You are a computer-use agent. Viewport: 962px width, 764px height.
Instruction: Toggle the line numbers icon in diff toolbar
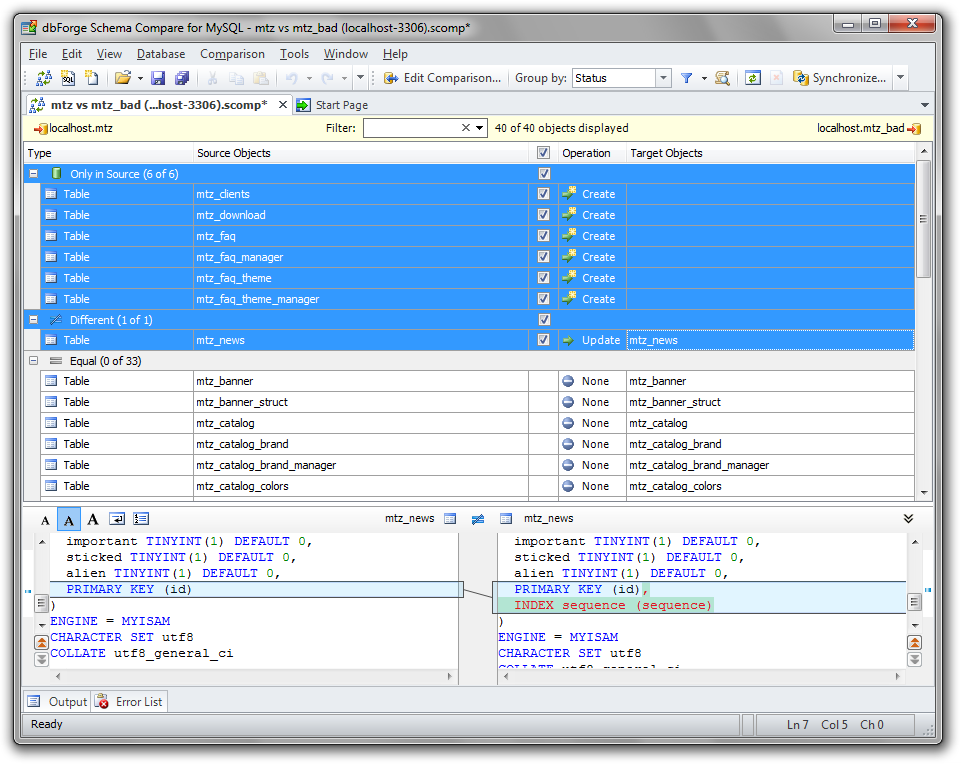click(141, 519)
